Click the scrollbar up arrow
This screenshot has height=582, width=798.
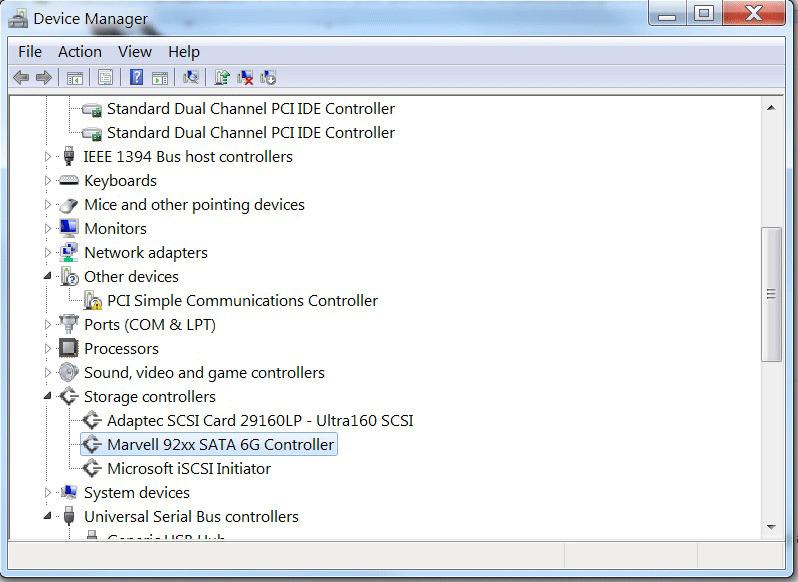click(x=771, y=108)
